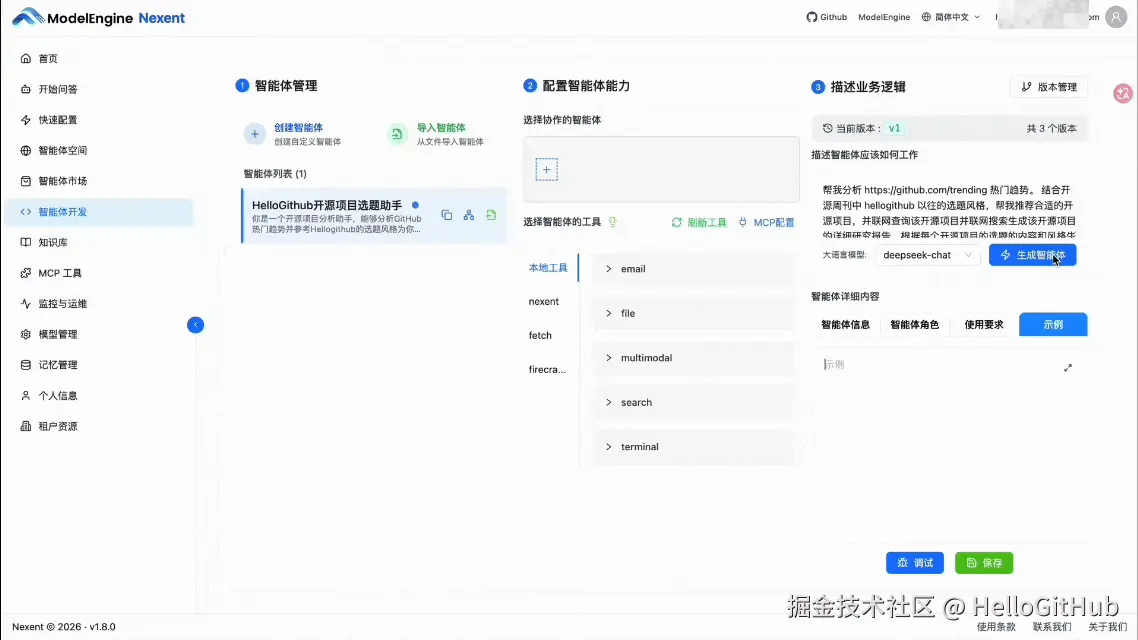Click the plus icon for 创建智能体
1138x640 pixels.
[255, 134]
